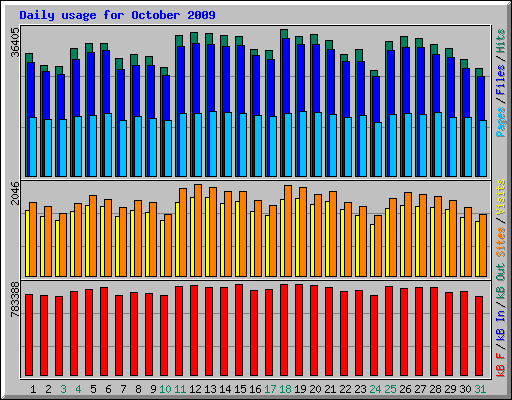
Task: Pick day 5 axis label
Action: 93,389
